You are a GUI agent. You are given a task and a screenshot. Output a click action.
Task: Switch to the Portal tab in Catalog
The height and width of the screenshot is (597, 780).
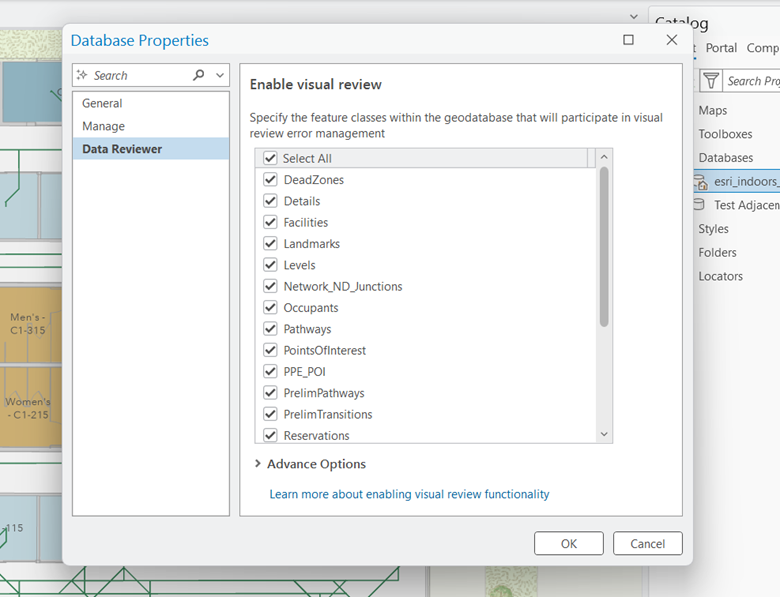721,48
